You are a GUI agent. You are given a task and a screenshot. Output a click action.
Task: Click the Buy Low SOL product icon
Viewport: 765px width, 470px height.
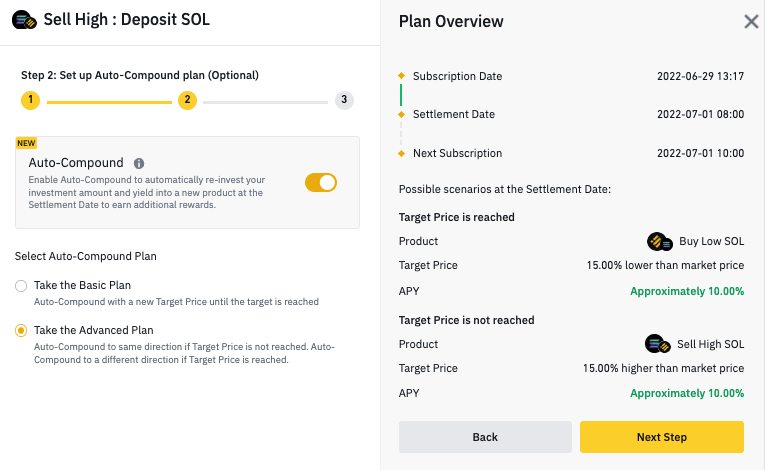[x=660, y=242]
